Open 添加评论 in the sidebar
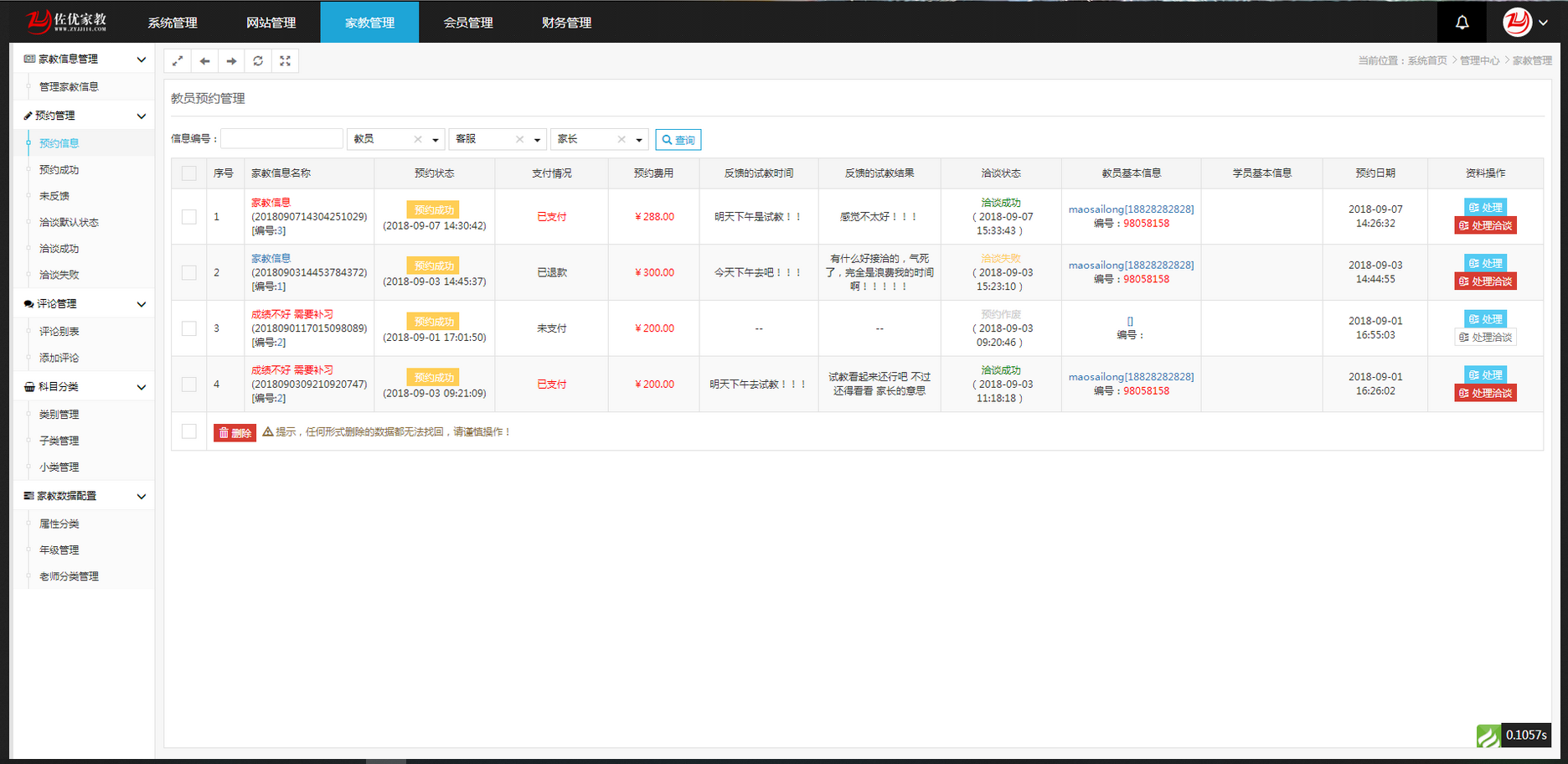Image resolution: width=1568 pixels, height=764 pixels. pos(59,358)
